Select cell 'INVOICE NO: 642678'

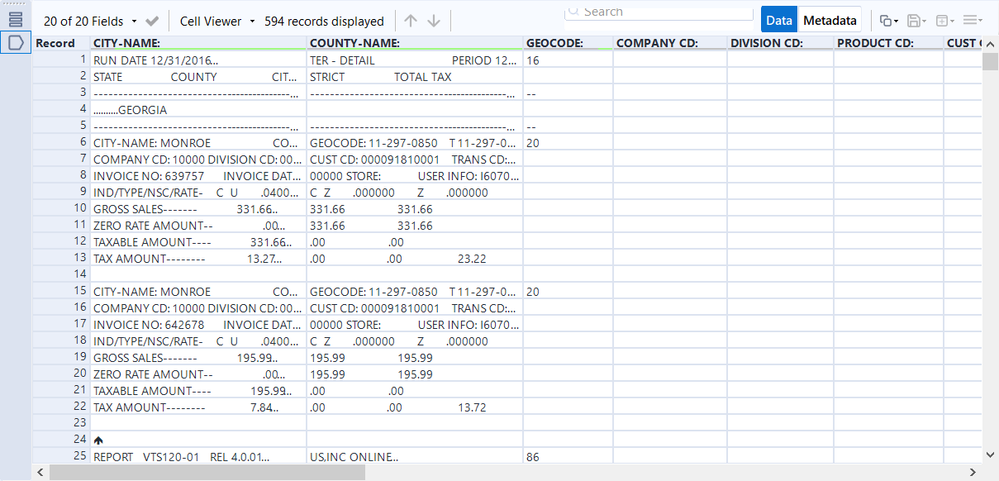coord(199,326)
